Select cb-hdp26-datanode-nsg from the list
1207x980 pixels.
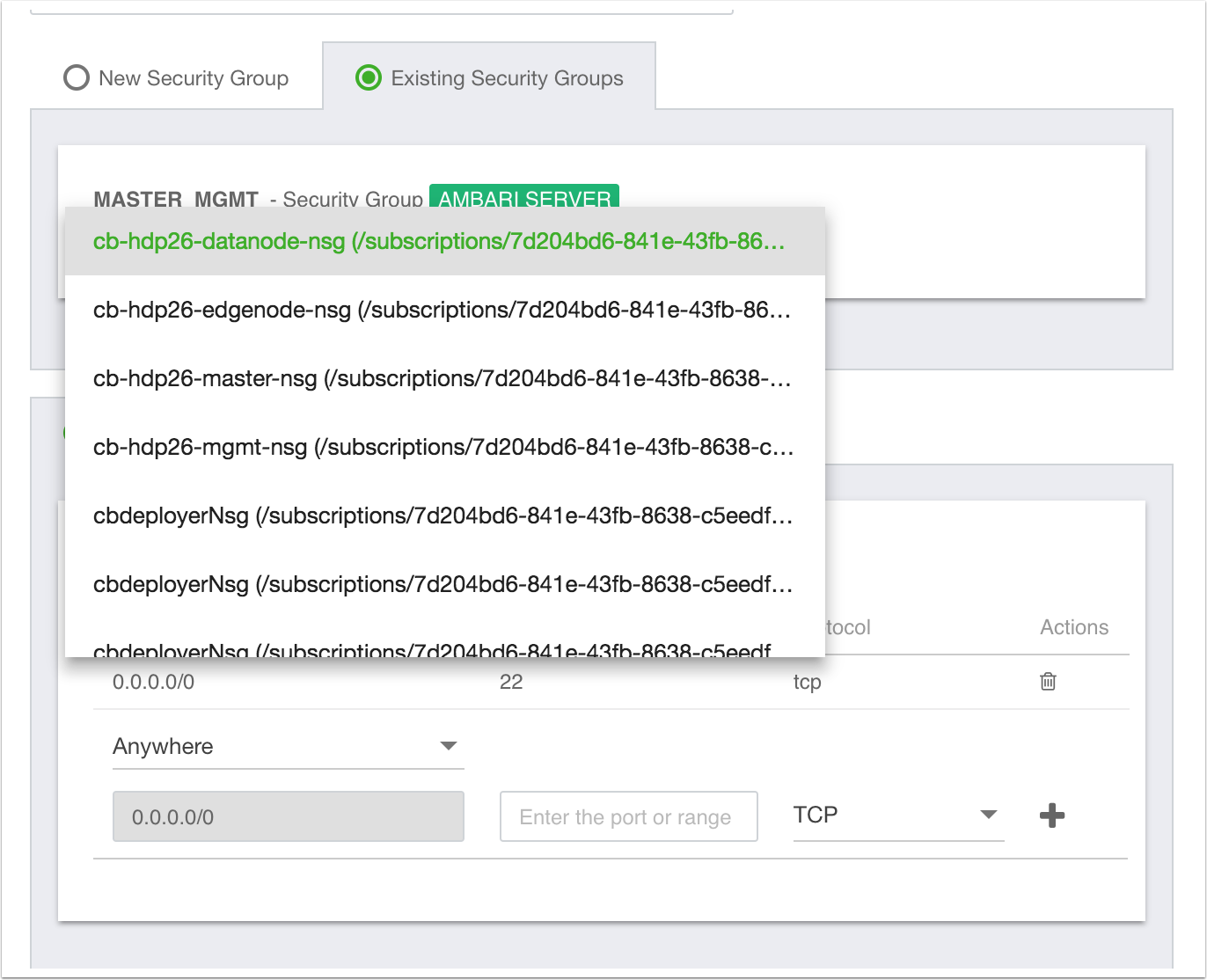(440, 242)
